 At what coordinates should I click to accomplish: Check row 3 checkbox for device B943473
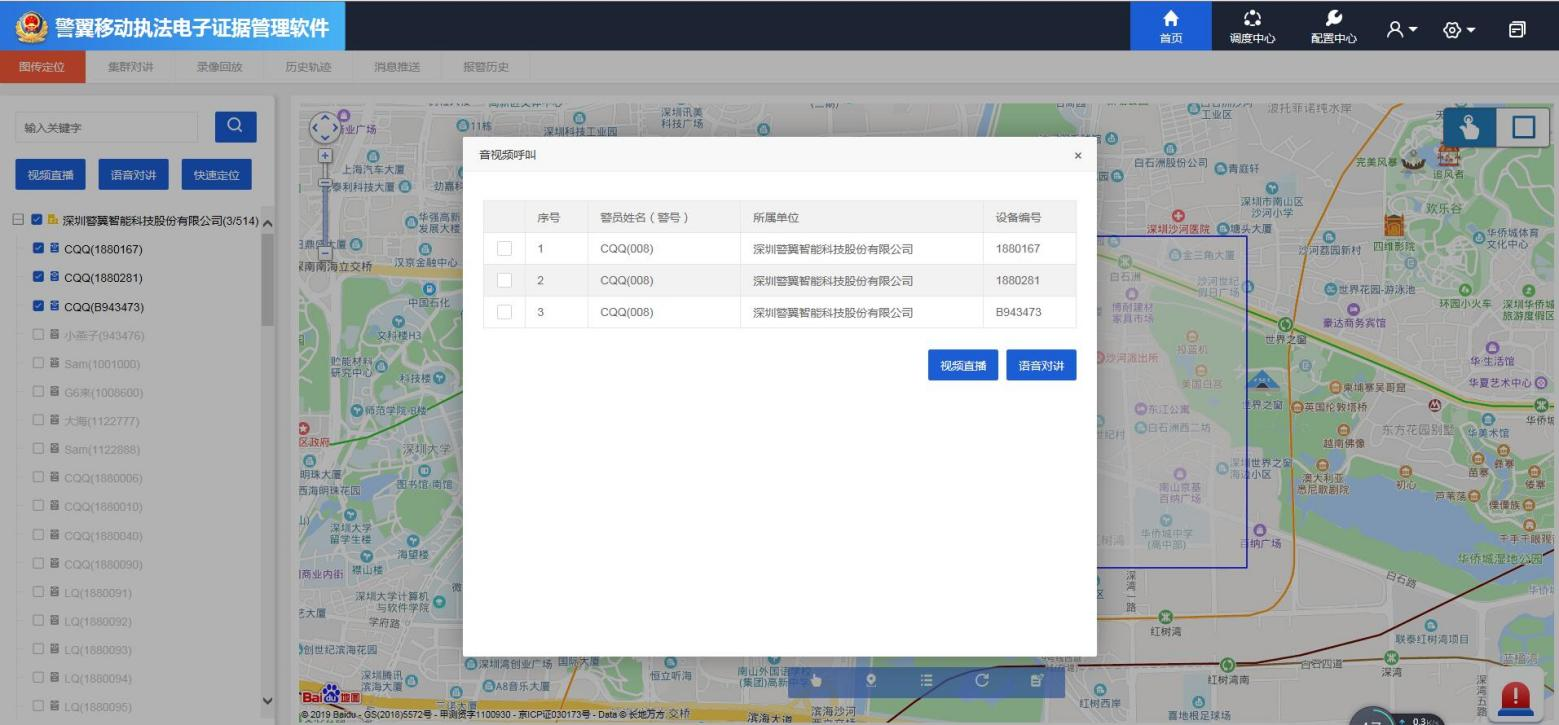(504, 312)
